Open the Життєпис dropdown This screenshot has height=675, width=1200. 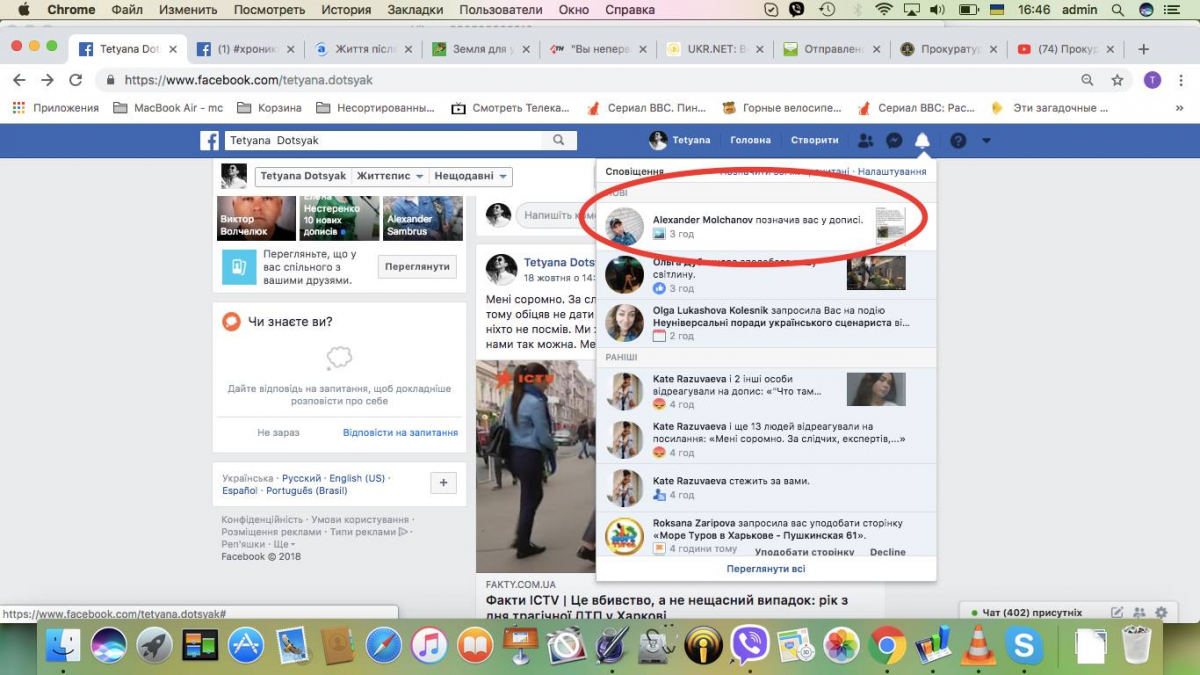pyautogui.click(x=390, y=176)
